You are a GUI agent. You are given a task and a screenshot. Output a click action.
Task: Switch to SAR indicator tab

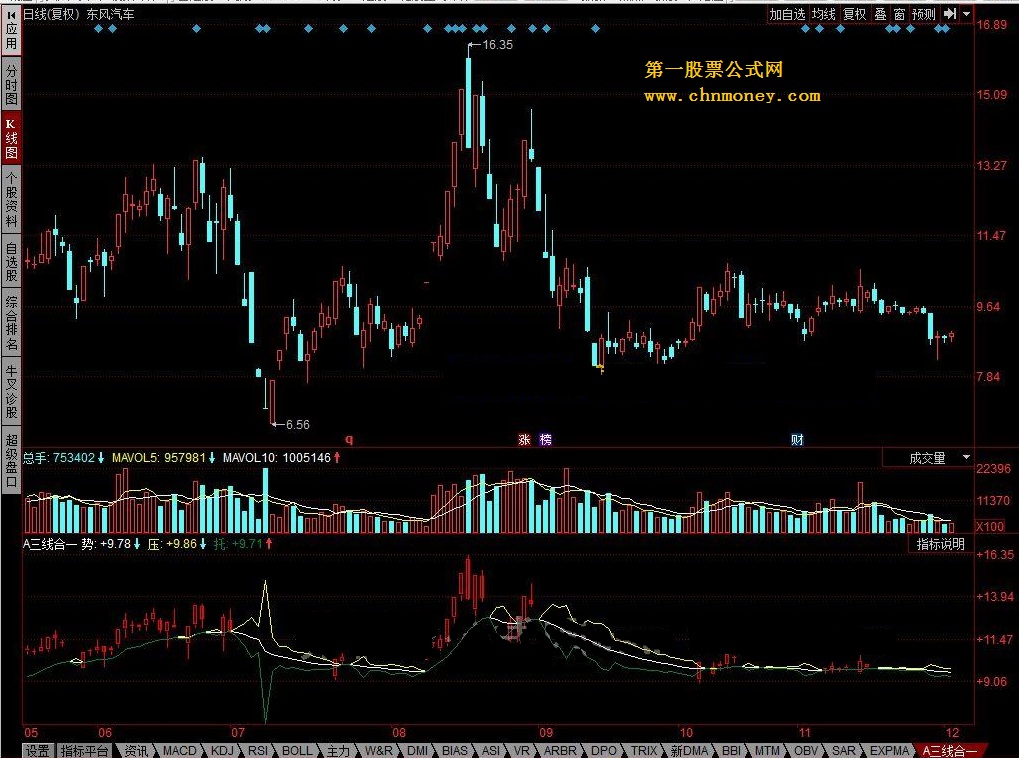(844, 751)
